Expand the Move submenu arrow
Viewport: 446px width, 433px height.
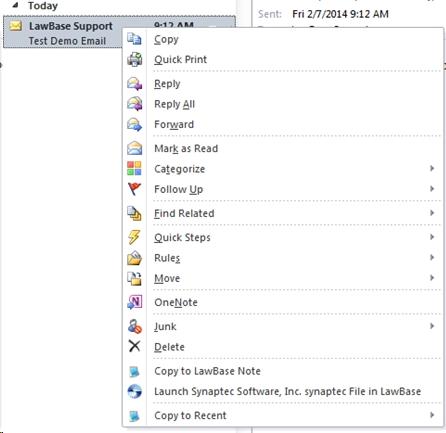coord(432,278)
